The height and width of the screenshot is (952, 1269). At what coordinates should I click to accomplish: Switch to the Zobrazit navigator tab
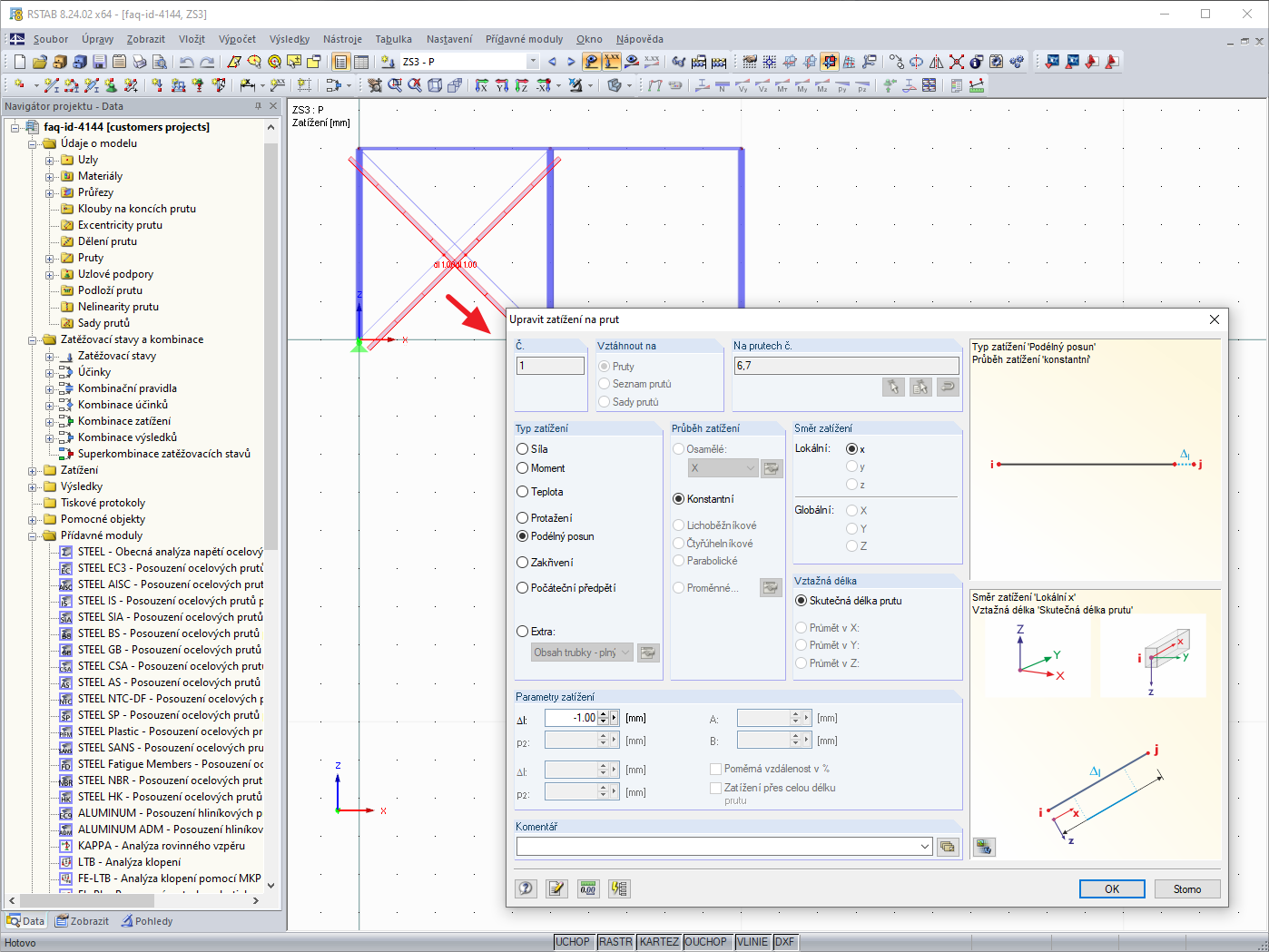pyautogui.click(x=82, y=921)
